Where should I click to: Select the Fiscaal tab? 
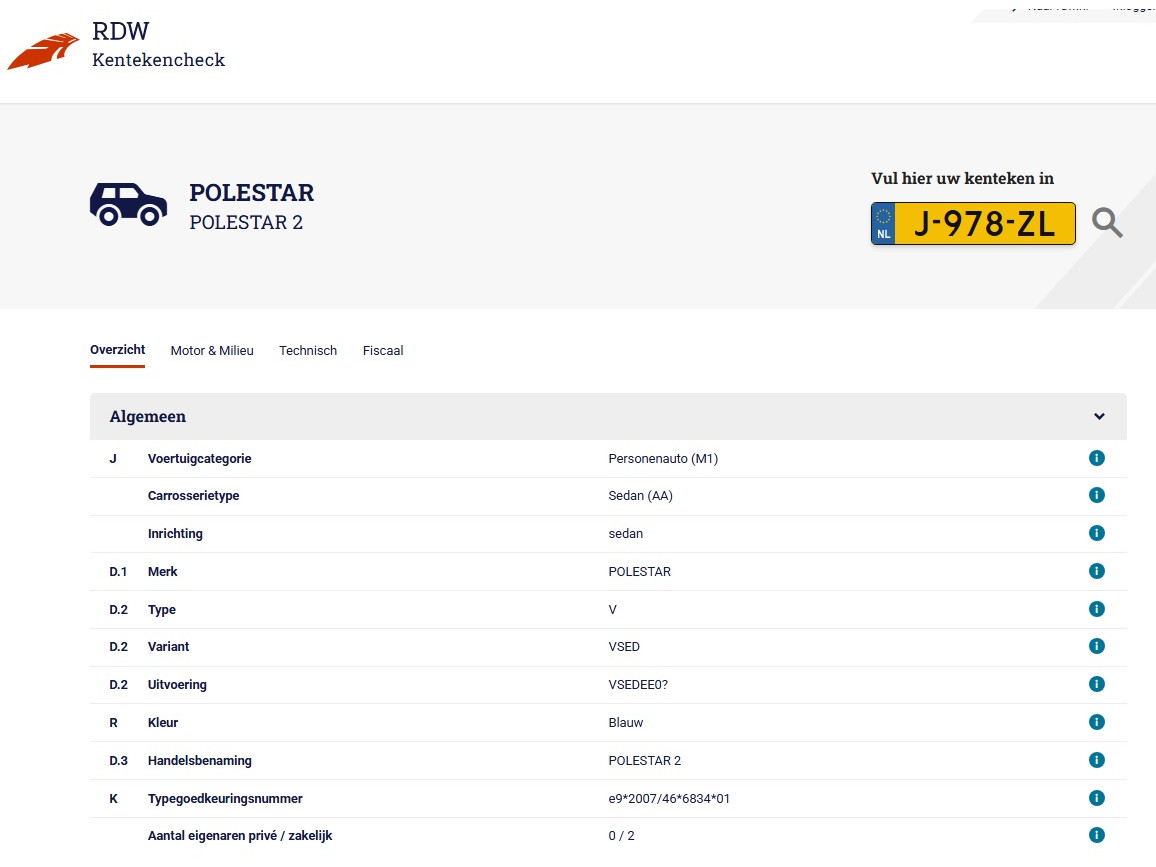pos(383,351)
